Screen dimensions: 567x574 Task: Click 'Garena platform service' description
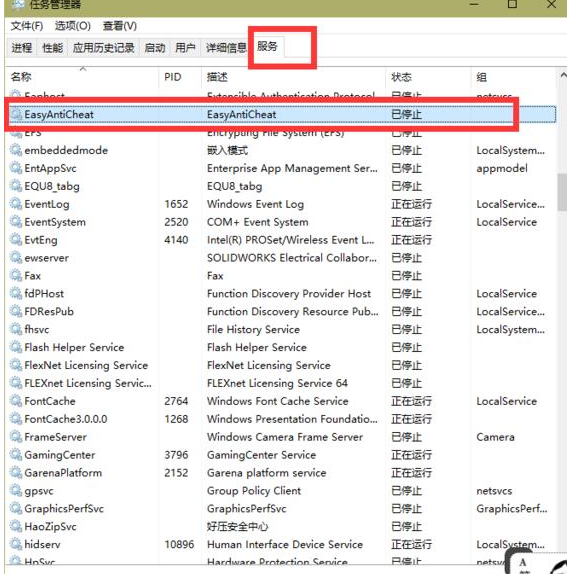pyautogui.click(x=266, y=473)
